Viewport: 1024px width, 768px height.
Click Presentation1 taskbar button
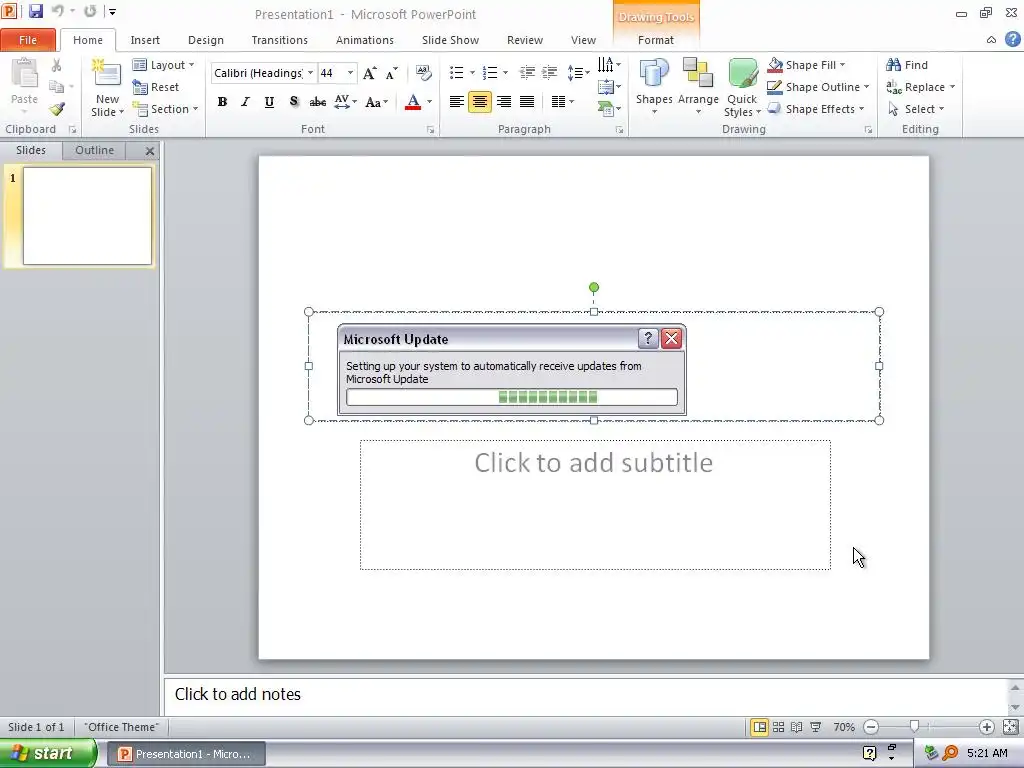tap(187, 754)
